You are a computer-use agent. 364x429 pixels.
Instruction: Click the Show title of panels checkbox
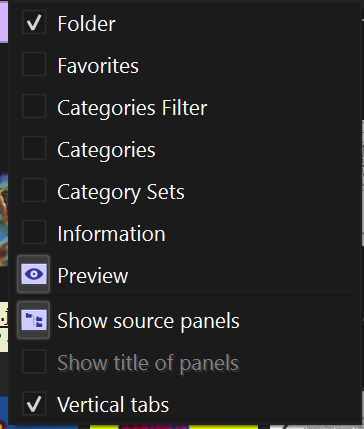pyautogui.click(x=34, y=362)
